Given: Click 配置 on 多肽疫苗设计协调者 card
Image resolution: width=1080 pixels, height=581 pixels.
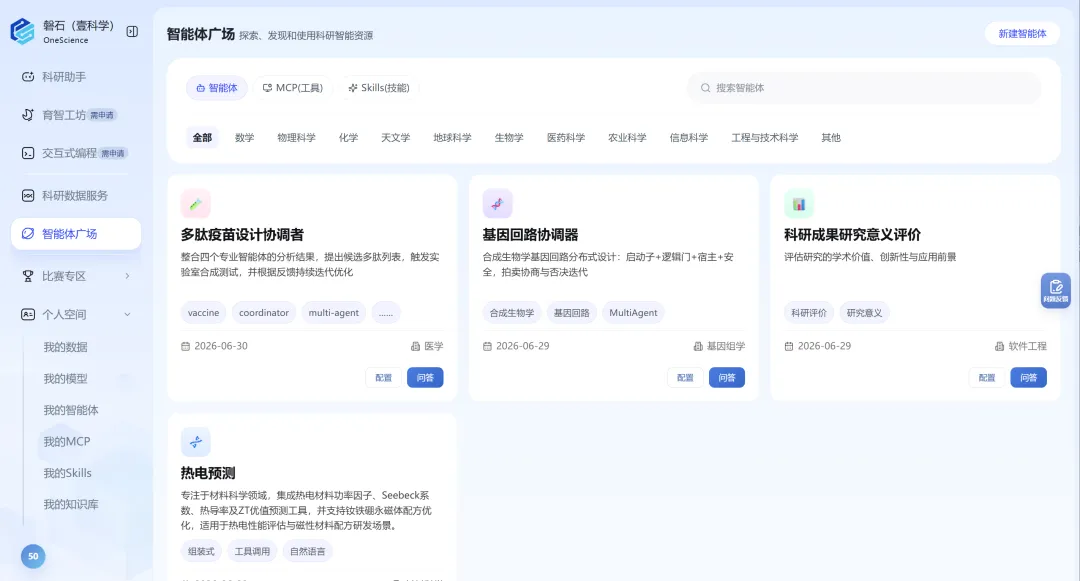Looking at the screenshot, I should (x=384, y=377).
